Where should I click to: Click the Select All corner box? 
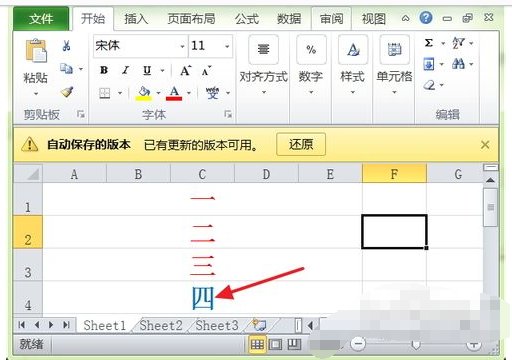pos(28,173)
